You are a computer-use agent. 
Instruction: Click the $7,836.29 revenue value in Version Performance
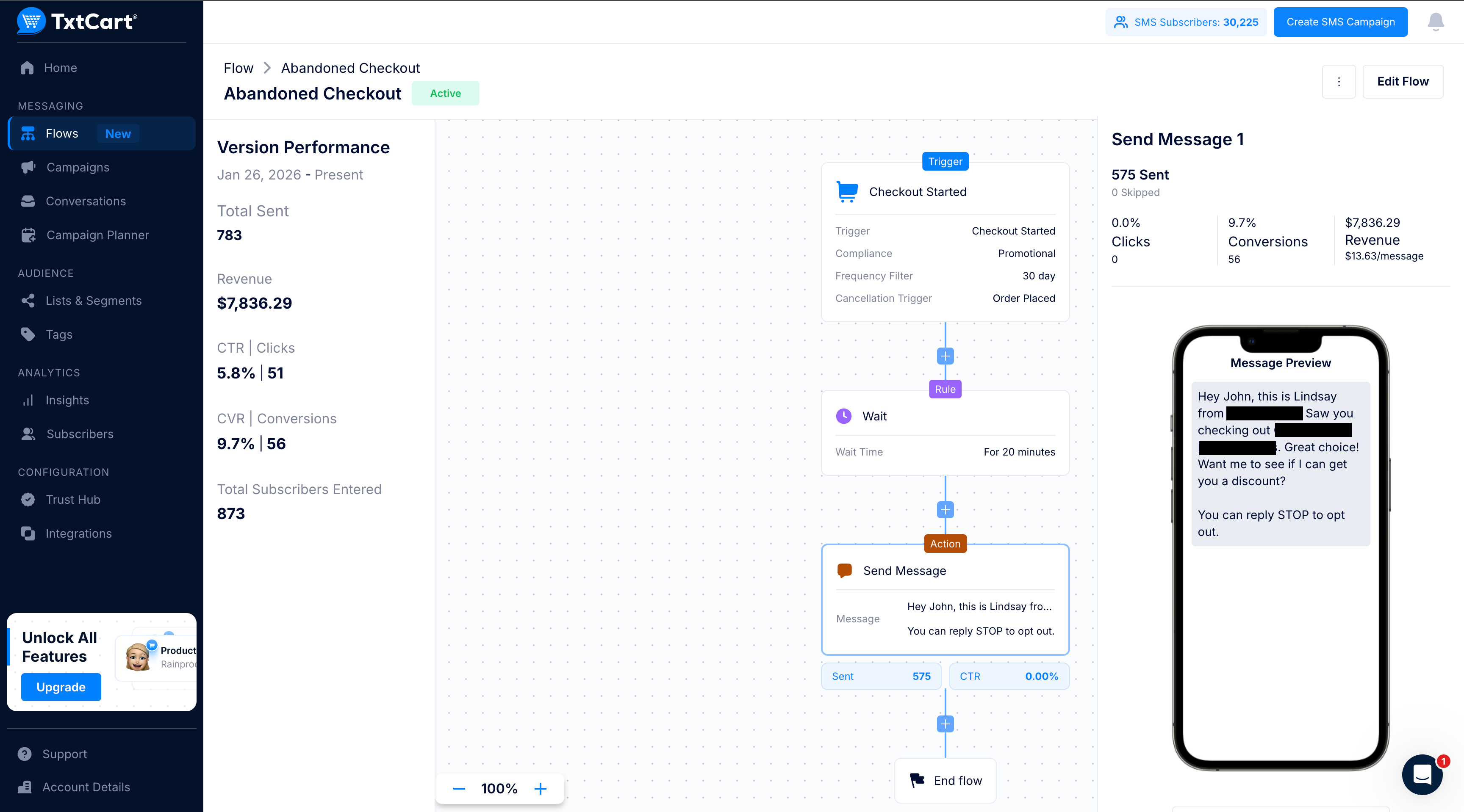point(255,303)
